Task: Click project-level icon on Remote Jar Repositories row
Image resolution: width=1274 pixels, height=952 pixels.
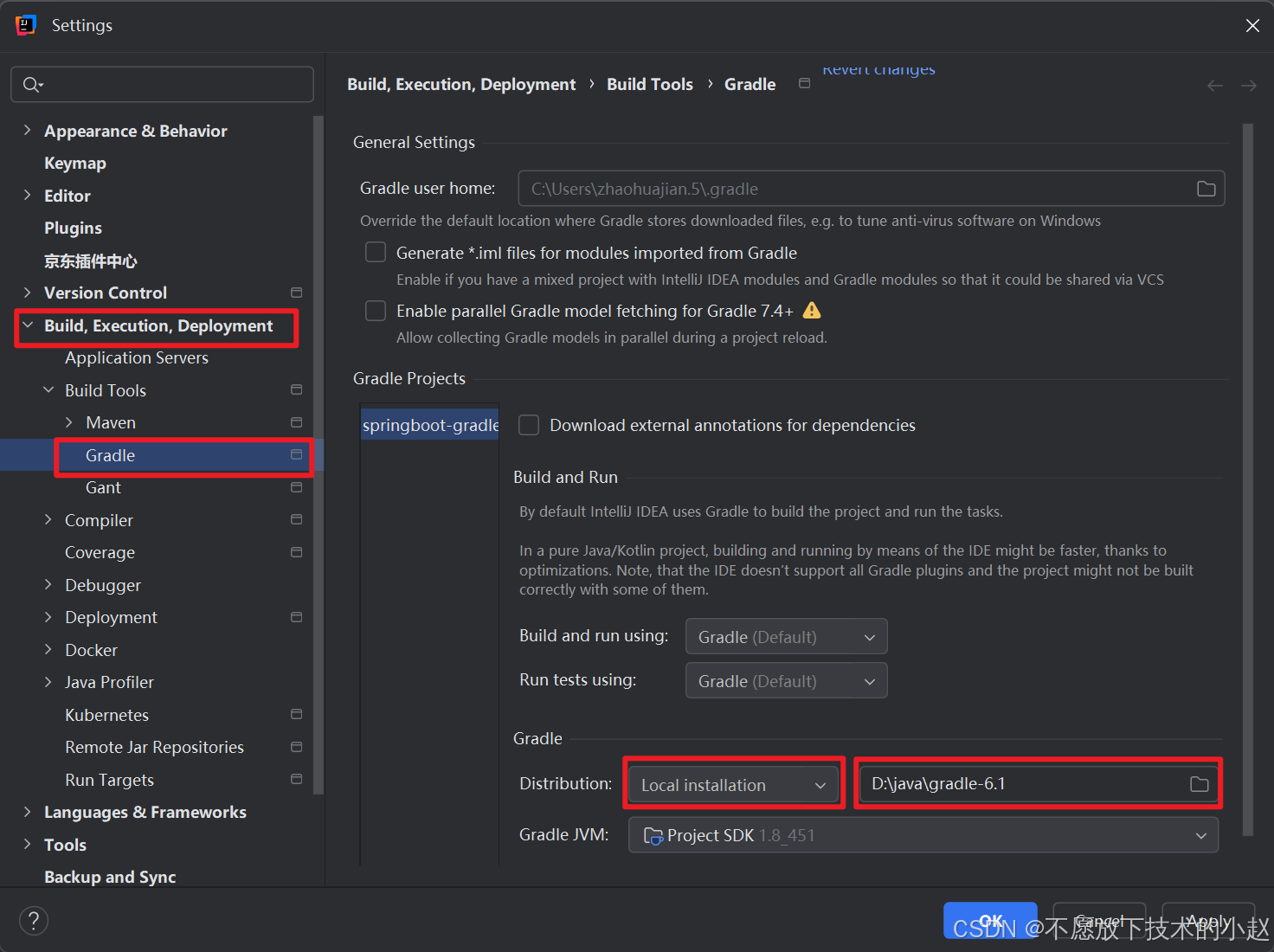Action: 296,747
